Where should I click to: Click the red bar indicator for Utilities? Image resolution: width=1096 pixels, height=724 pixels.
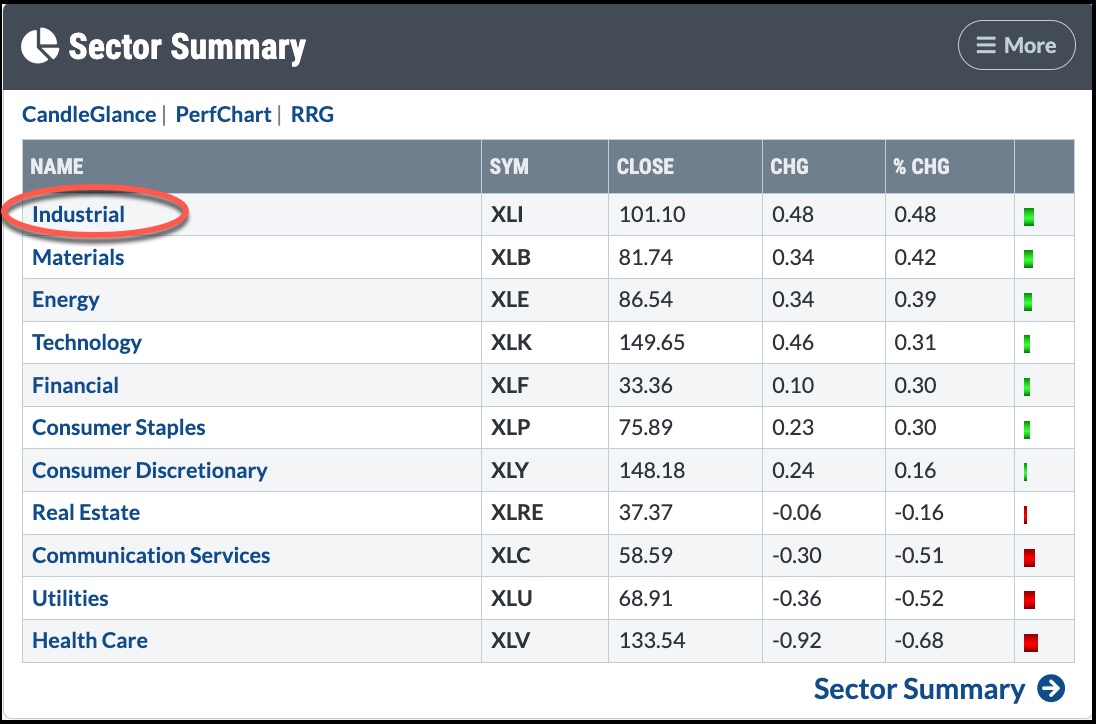coord(1029,600)
